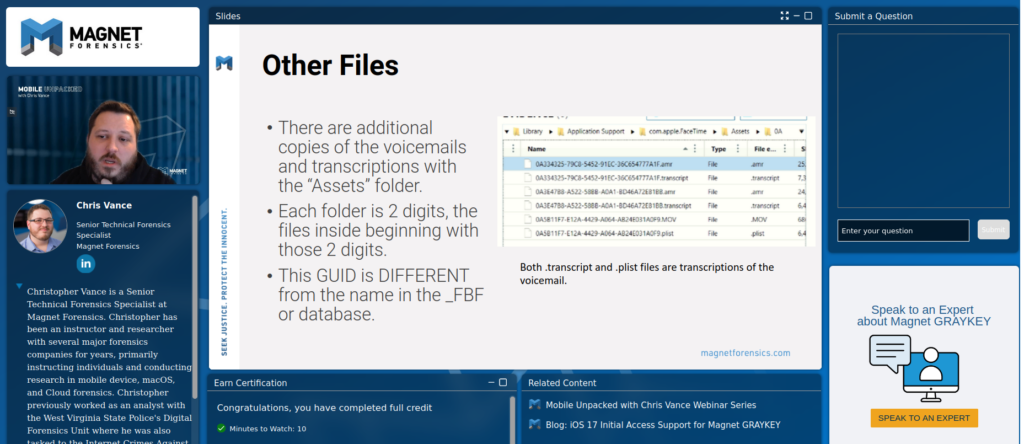Toggle the Name column sort arrow
The image size is (1024, 444).
pyautogui.click(x=686, y=149)
